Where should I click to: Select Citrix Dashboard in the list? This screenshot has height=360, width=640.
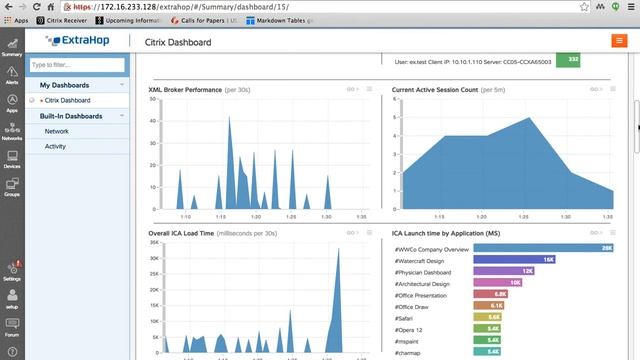[x=67, y=100]
